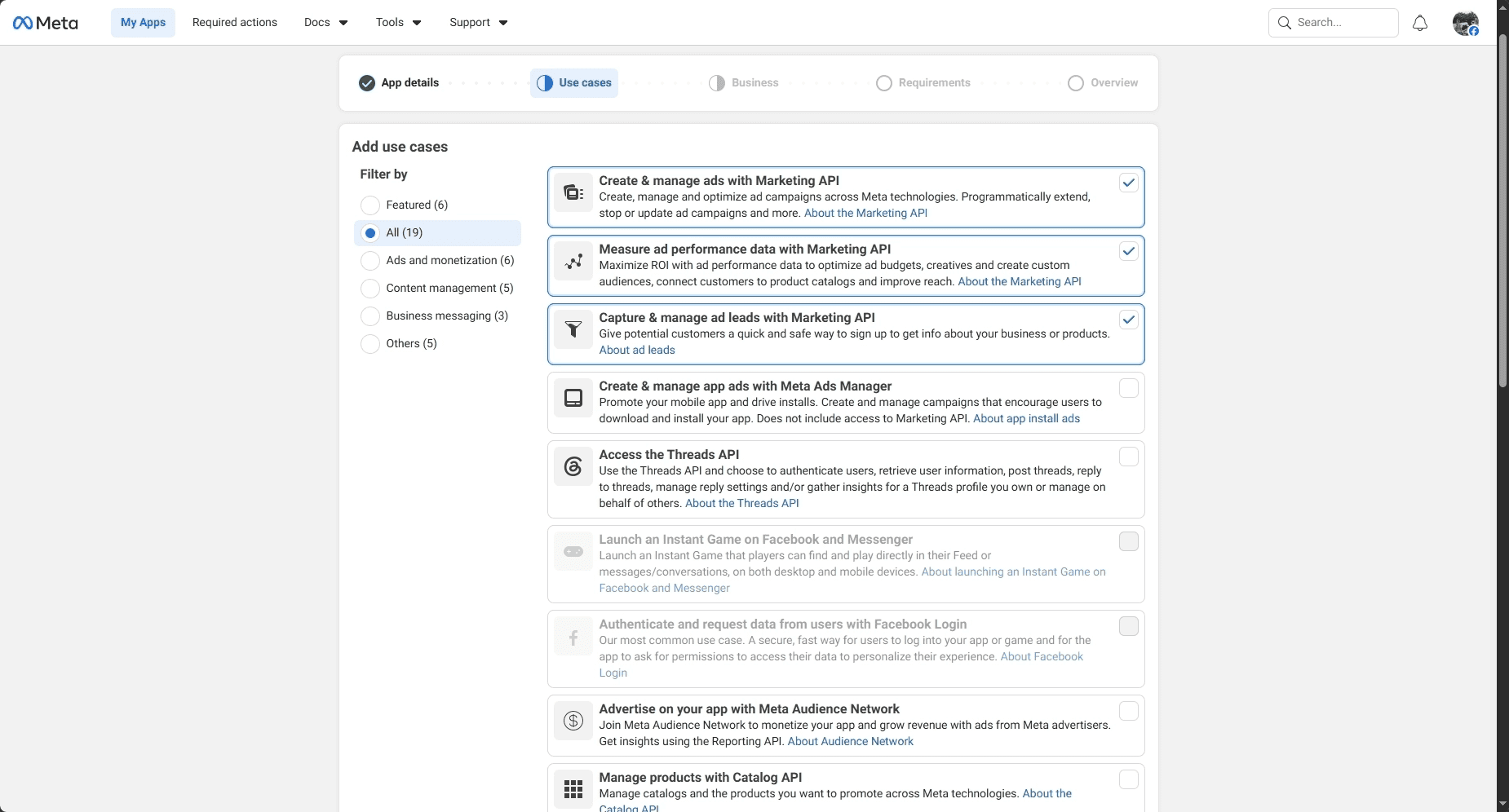
Task: Open About the Marketing API link in Measure ad
Action: coord(1020,282)
